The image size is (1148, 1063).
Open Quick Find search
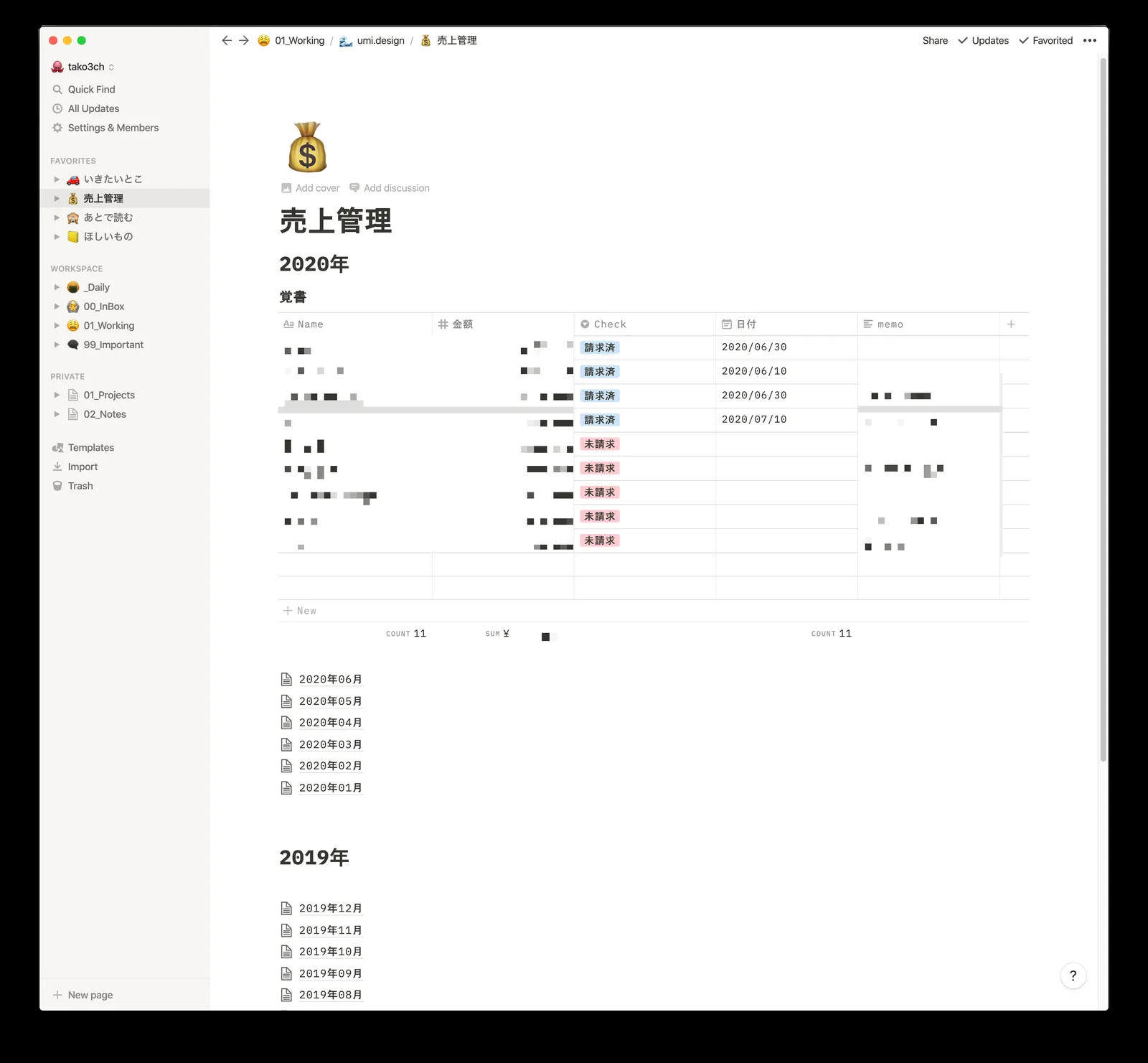pos(91,90)
